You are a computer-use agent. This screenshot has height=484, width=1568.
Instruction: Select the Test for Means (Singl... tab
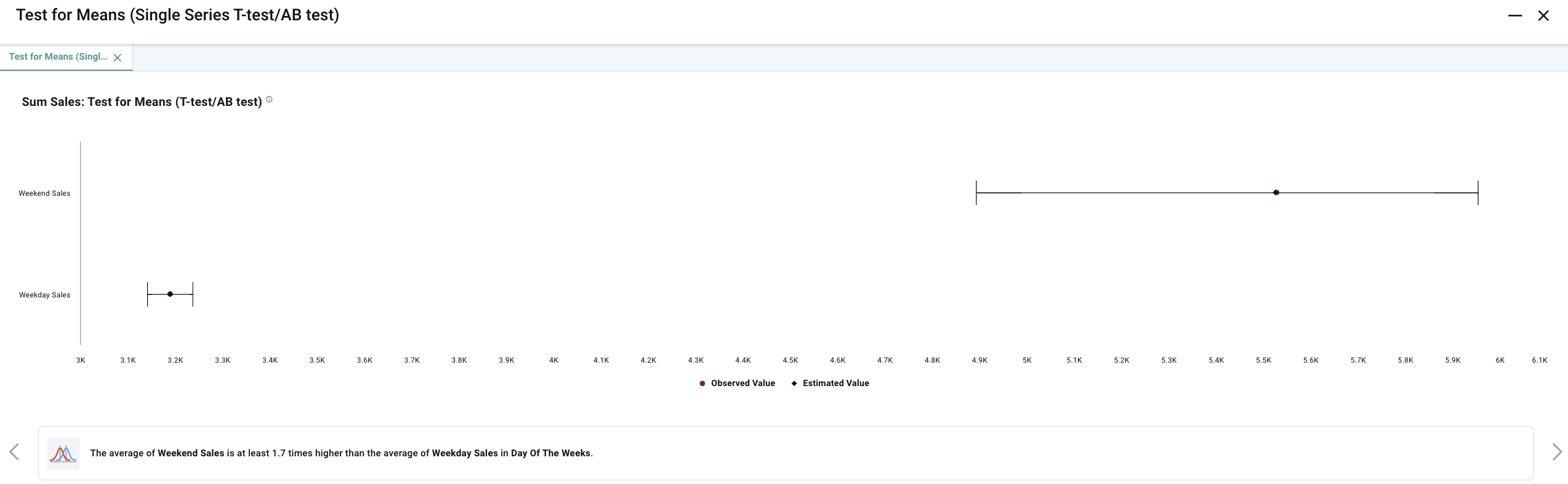[58, 57]
